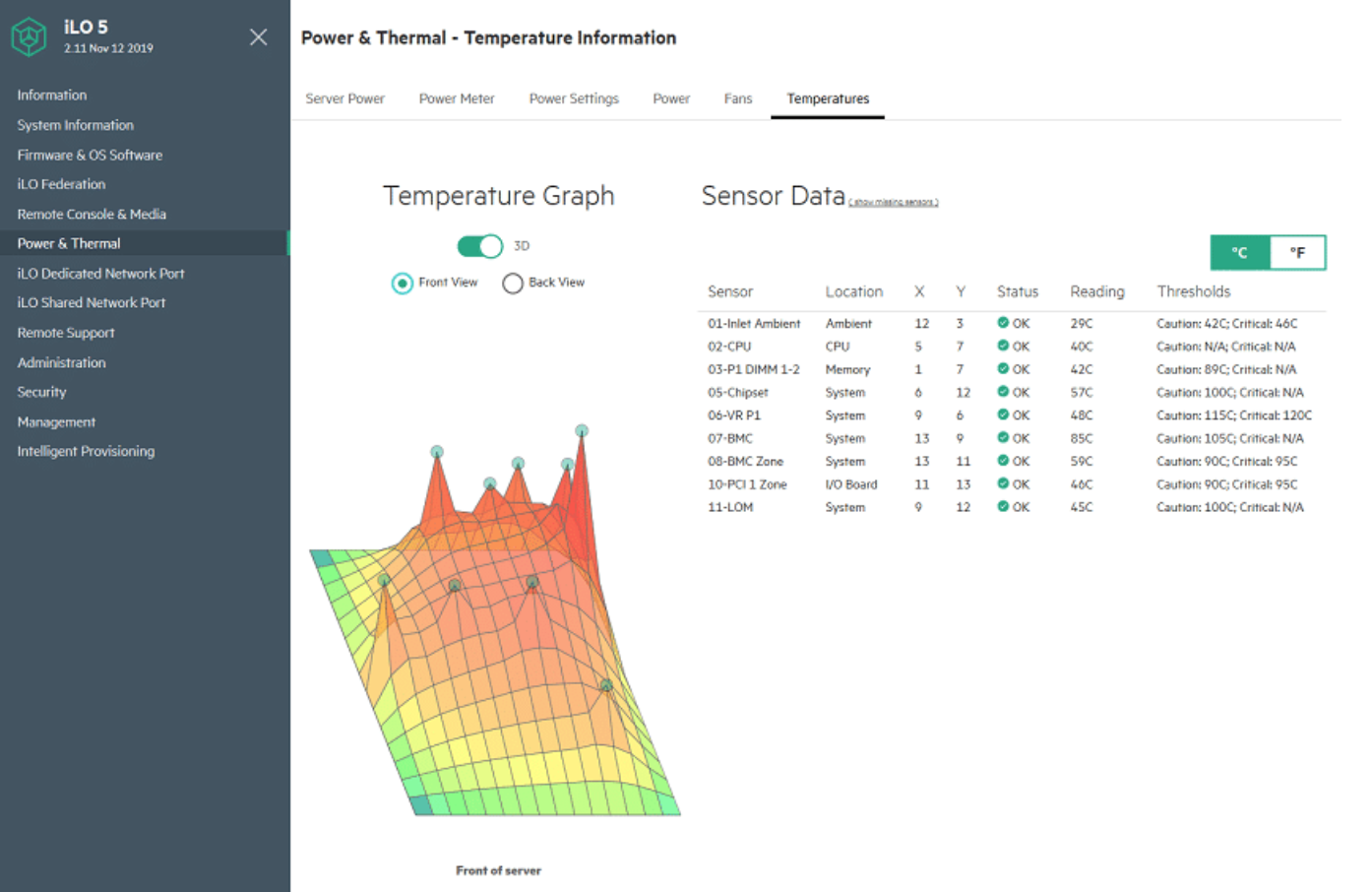Open Firmware & OS Software in sidebar
Image resolution: width=1372 pixels, height=892 pixels.
(90, 155)
